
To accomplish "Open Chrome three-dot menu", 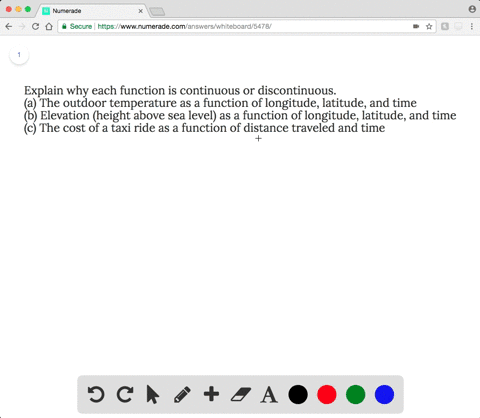I will click(x=472, y=26).
